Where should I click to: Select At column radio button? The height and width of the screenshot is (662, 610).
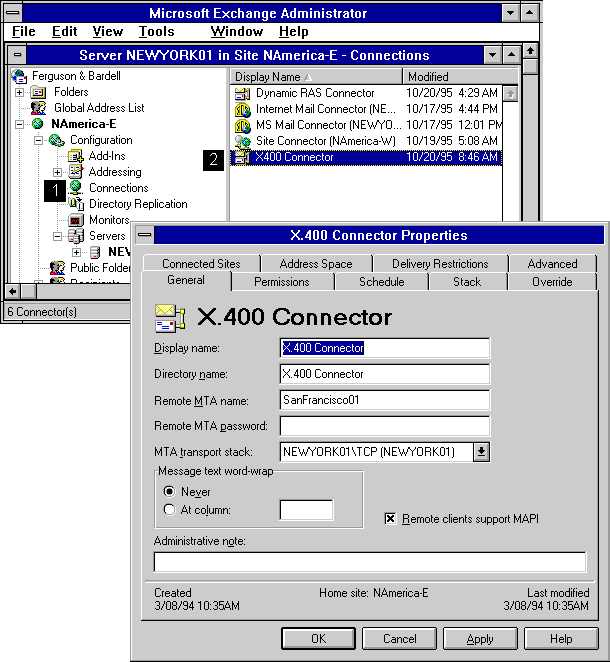pos(169,510)
